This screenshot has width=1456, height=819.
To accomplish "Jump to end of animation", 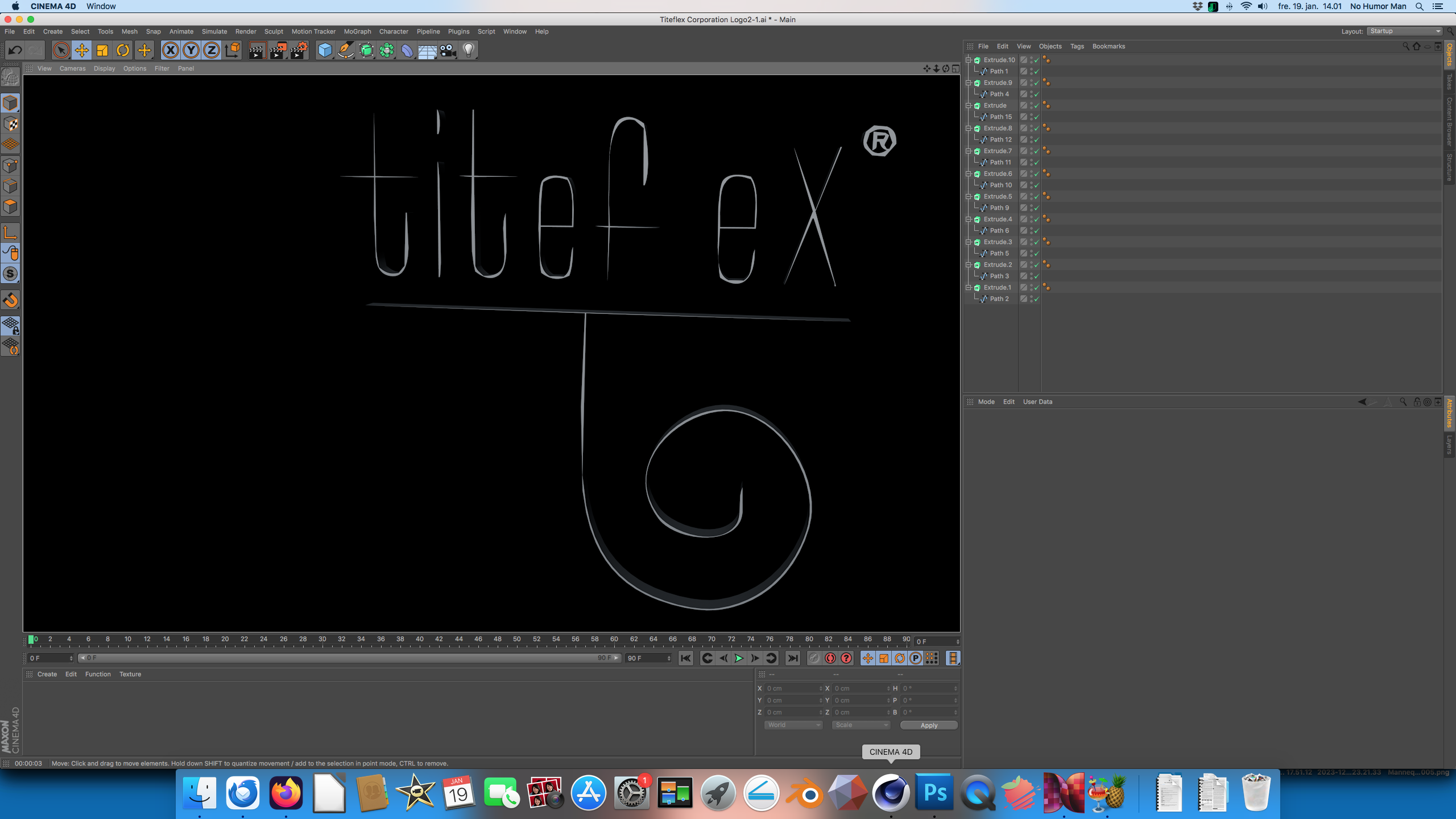I will [792, 658].
